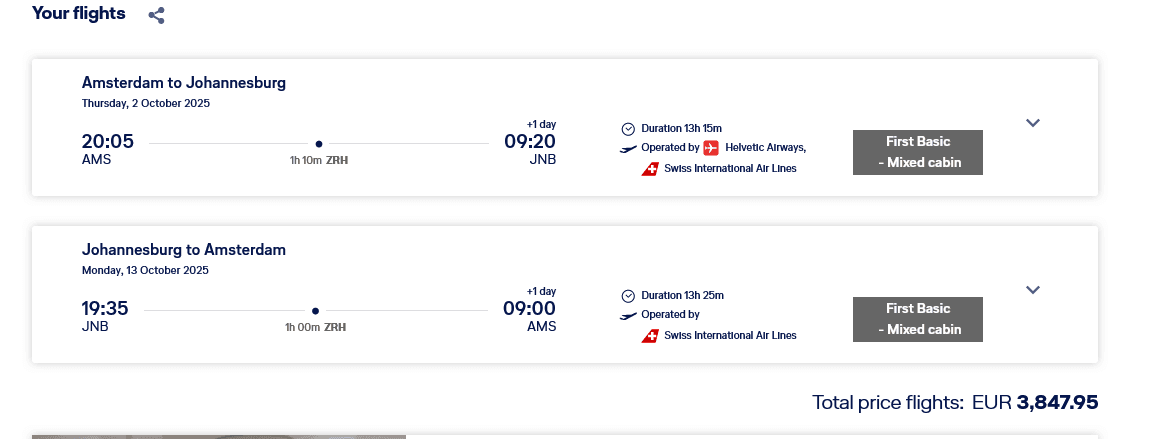Click the 09:00 AMS arrival time
1157x439 pixels.
point(529,309)
